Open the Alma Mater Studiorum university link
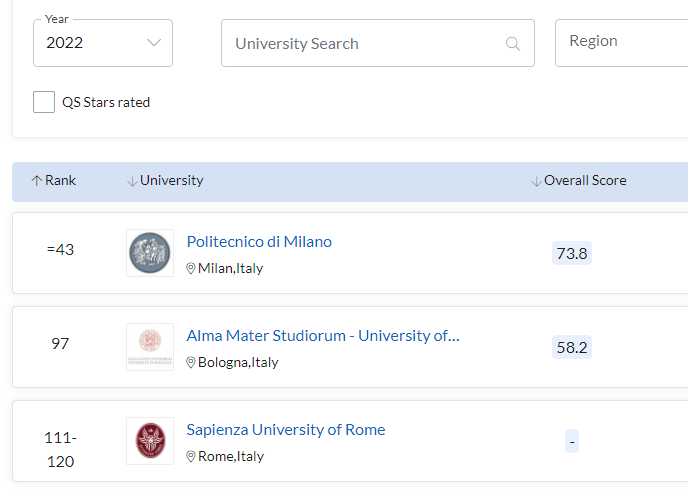 point(323,336)
